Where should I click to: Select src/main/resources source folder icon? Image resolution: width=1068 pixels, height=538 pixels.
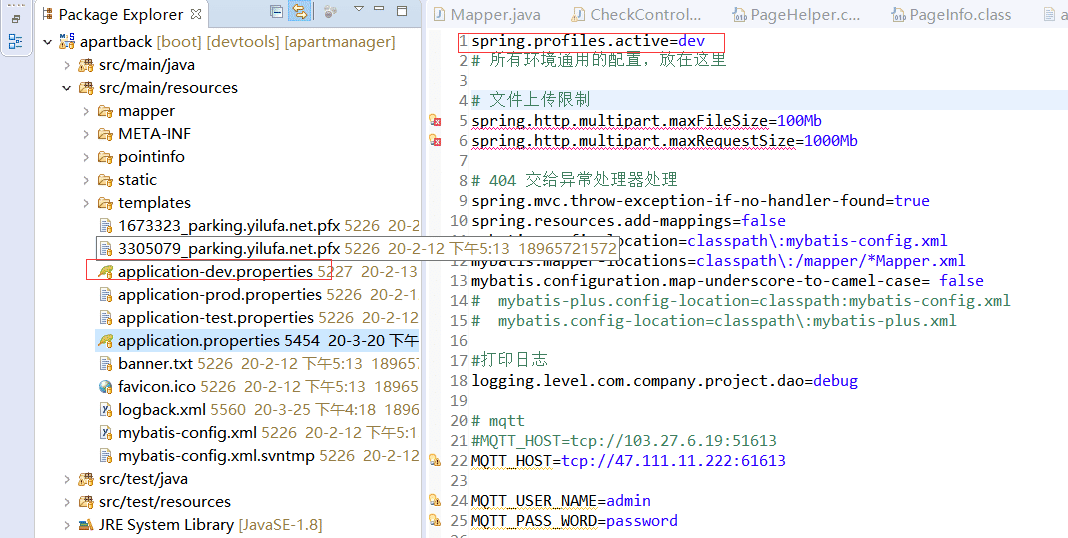click(x=86, y=88)
